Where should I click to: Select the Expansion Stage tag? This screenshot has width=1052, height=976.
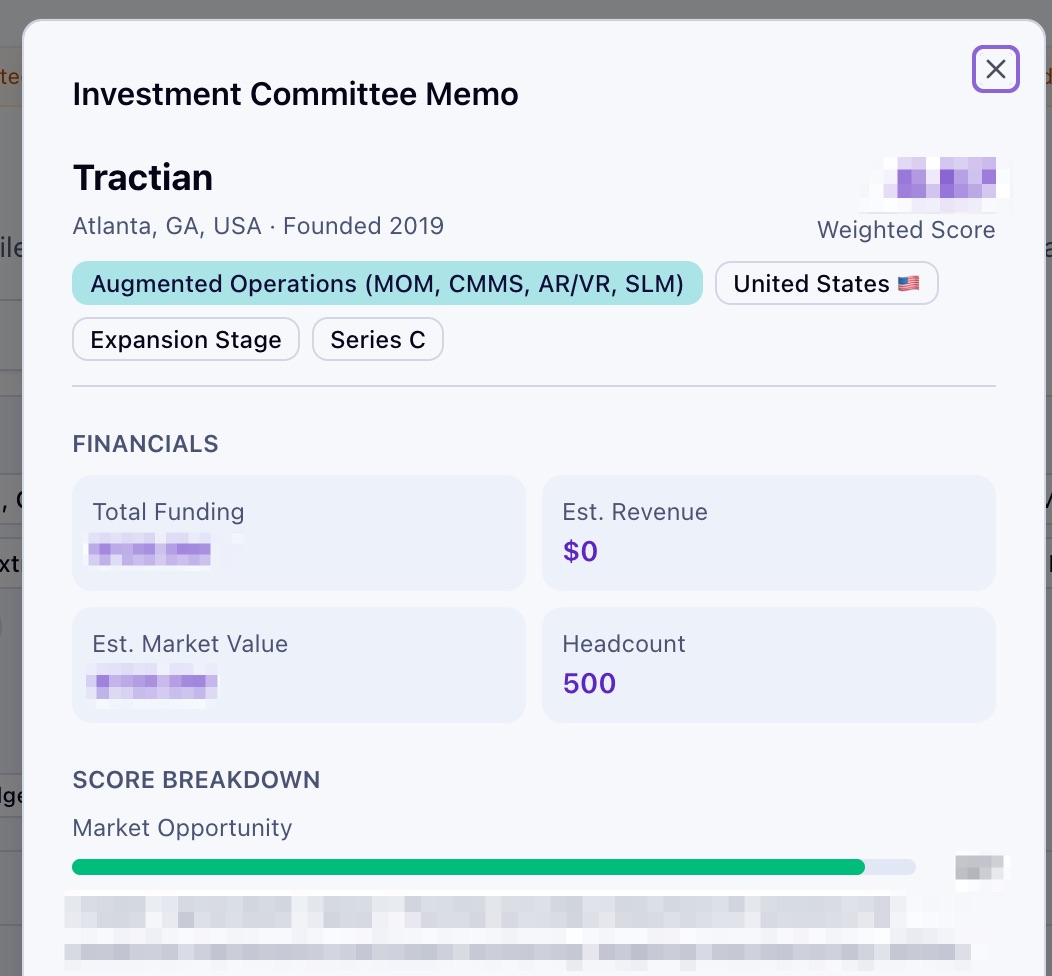click(186, 340)
